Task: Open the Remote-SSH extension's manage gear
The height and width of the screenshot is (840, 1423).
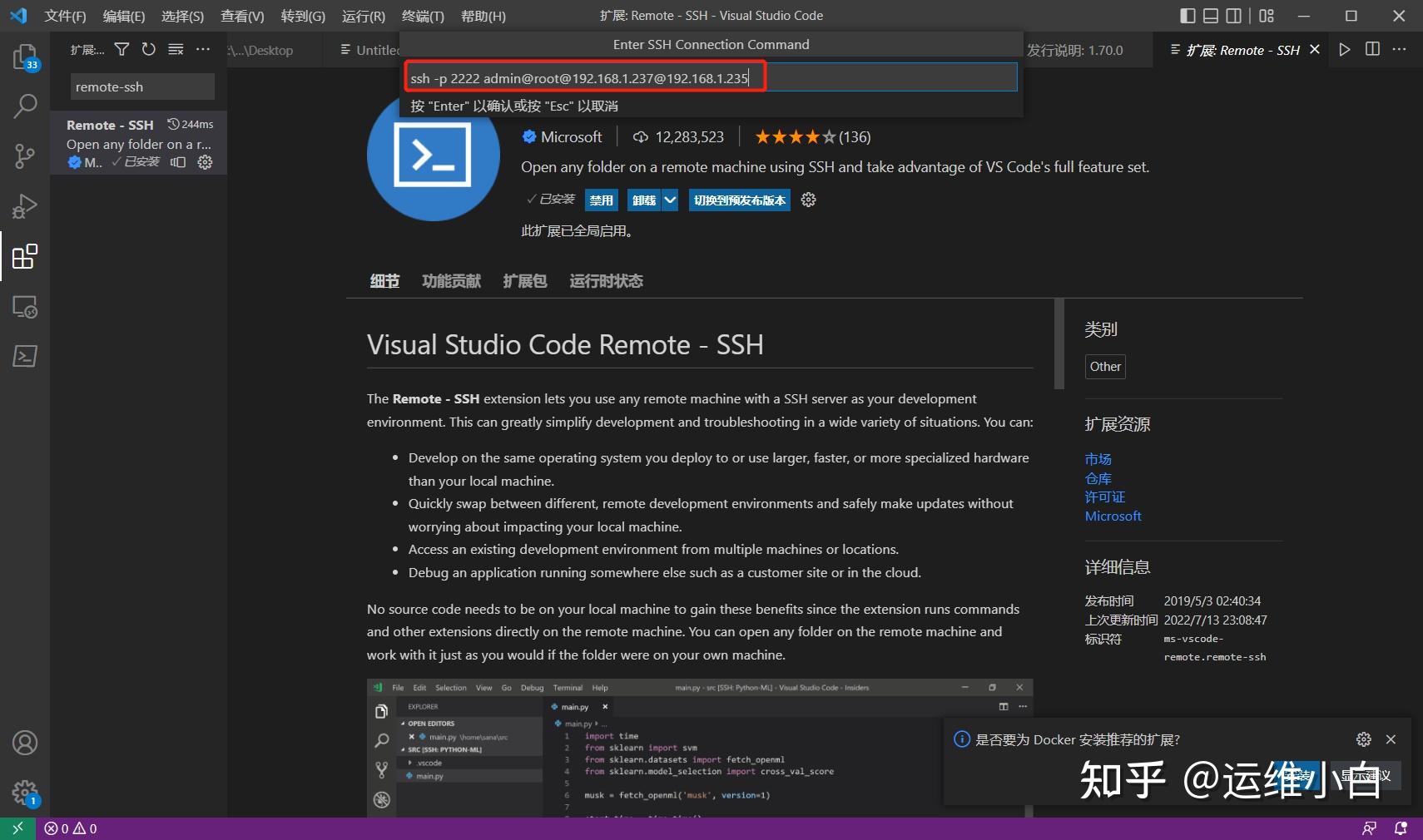Action: (x=205, y=162)
